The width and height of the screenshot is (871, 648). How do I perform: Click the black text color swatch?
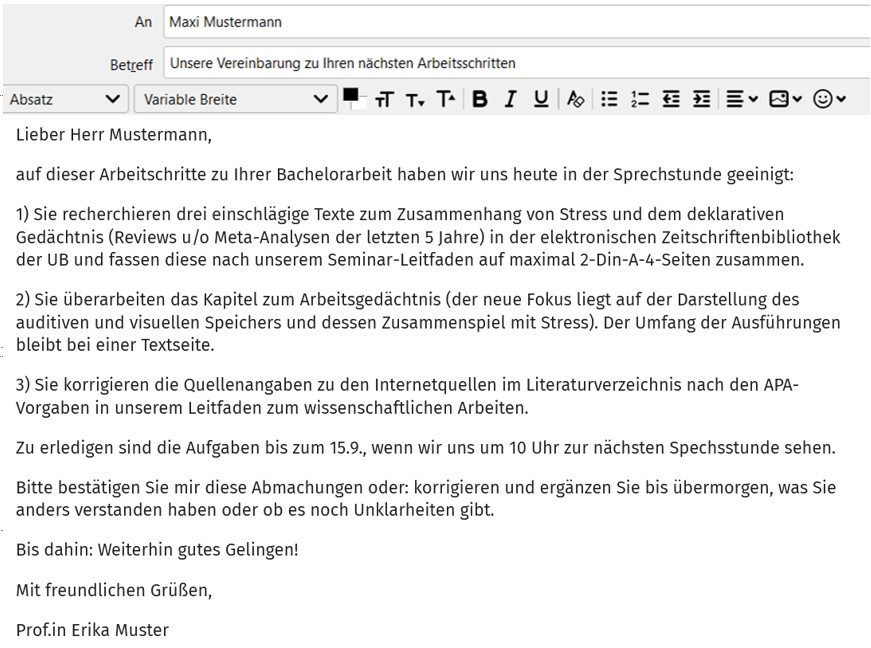351,96
